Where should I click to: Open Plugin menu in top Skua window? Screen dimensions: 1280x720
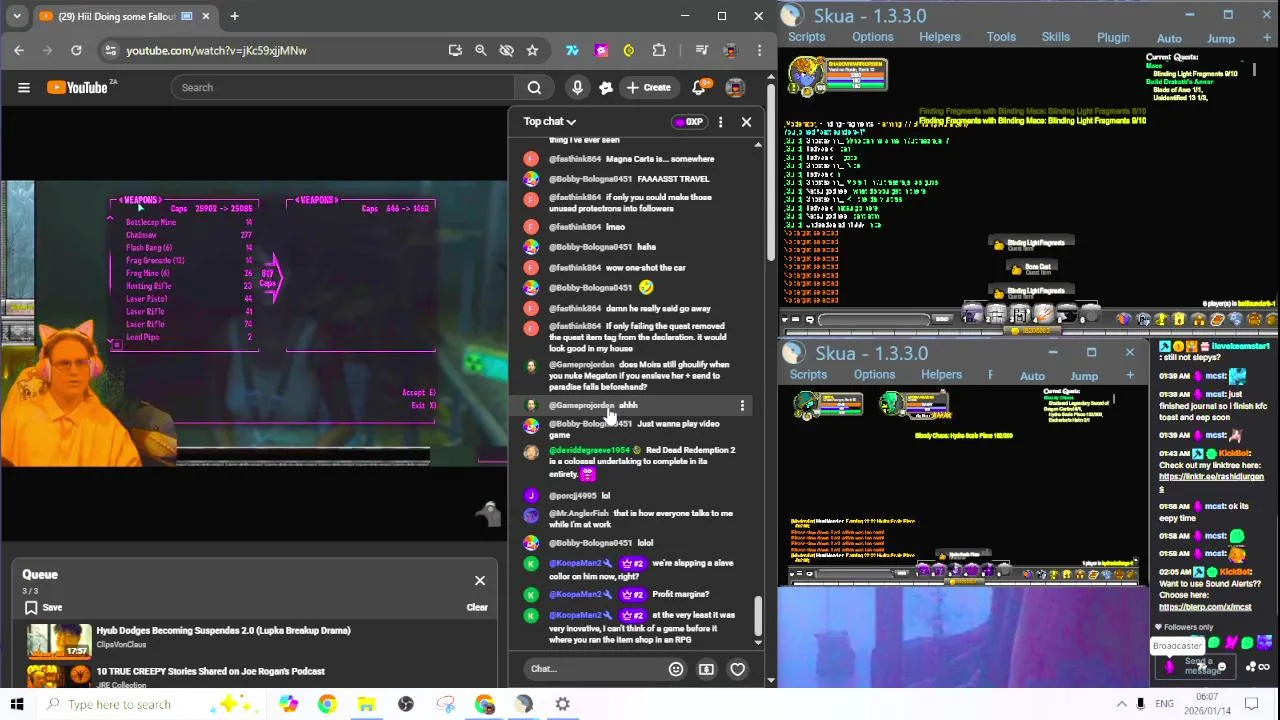point(1113,38)
